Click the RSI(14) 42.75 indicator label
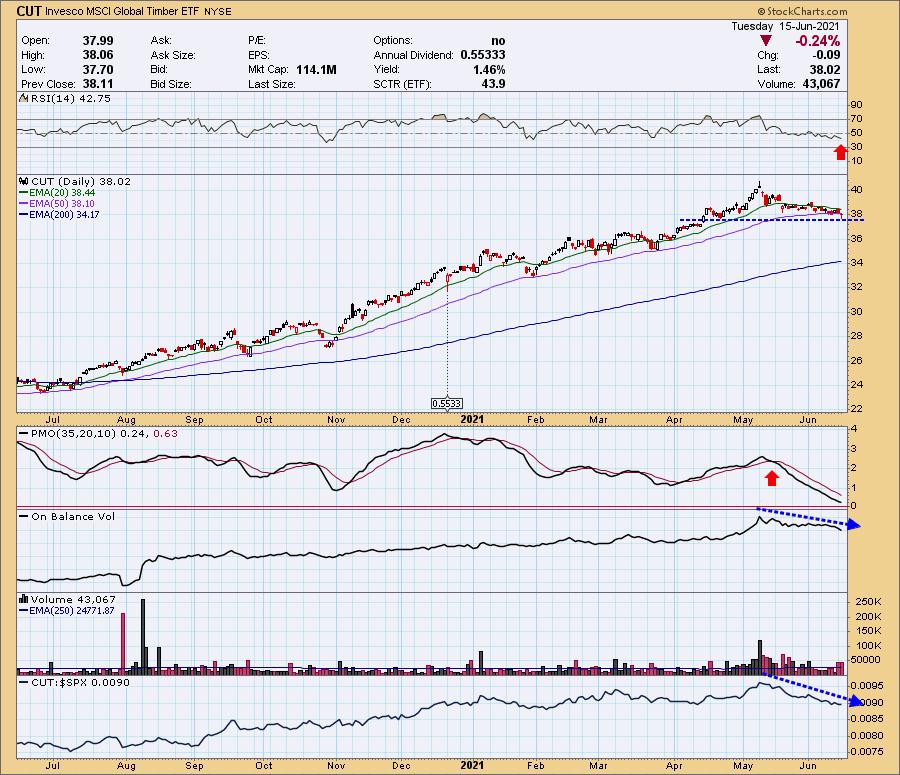Screen dimensions: 900x775 (x=70, y=99)
